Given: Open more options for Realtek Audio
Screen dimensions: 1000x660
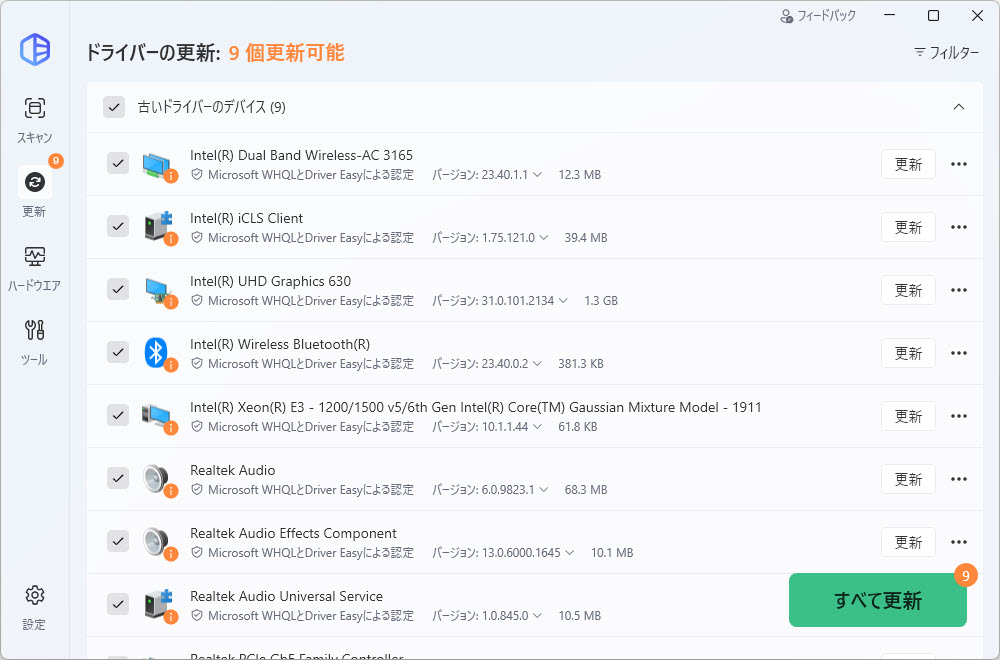Looking at the screenshot, I should coord(959,479).
